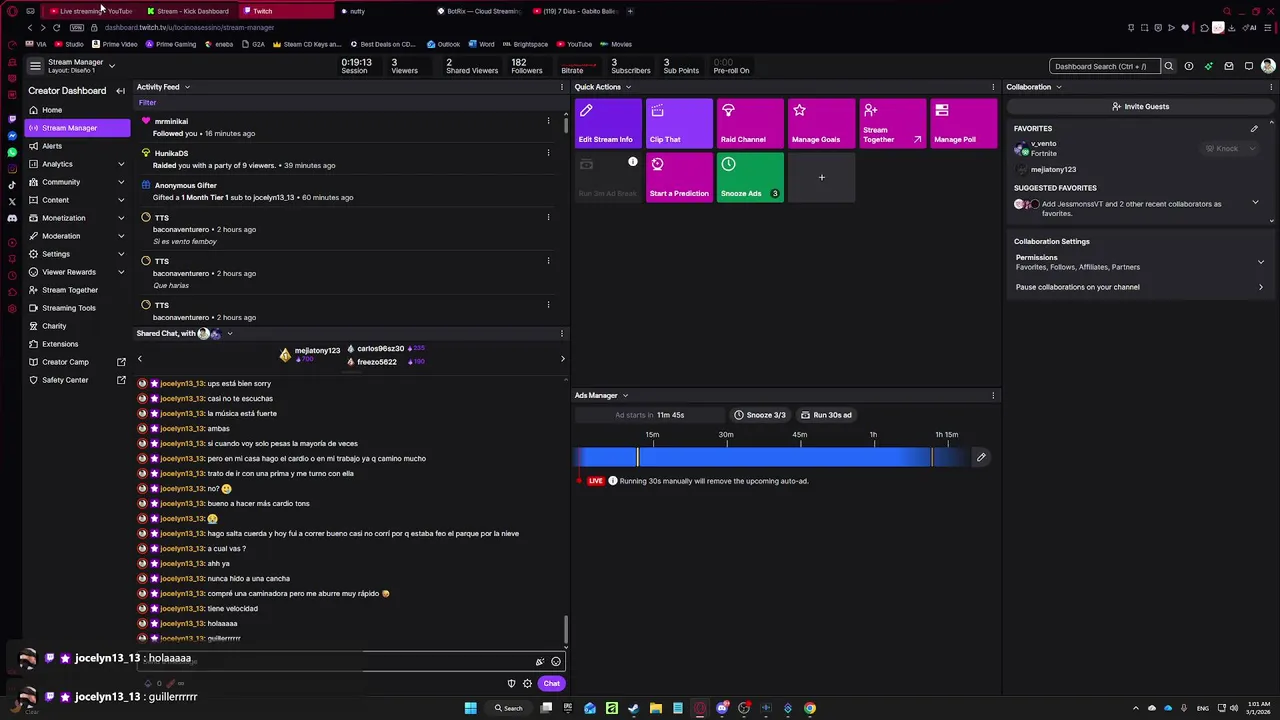Launch the Stream Together quick action
This screenshot has width=1280, height=720.
[892, 124]
